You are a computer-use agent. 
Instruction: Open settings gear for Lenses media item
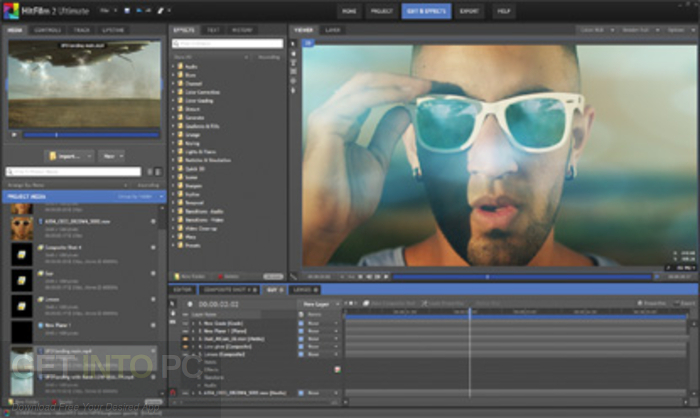(153, 299)
